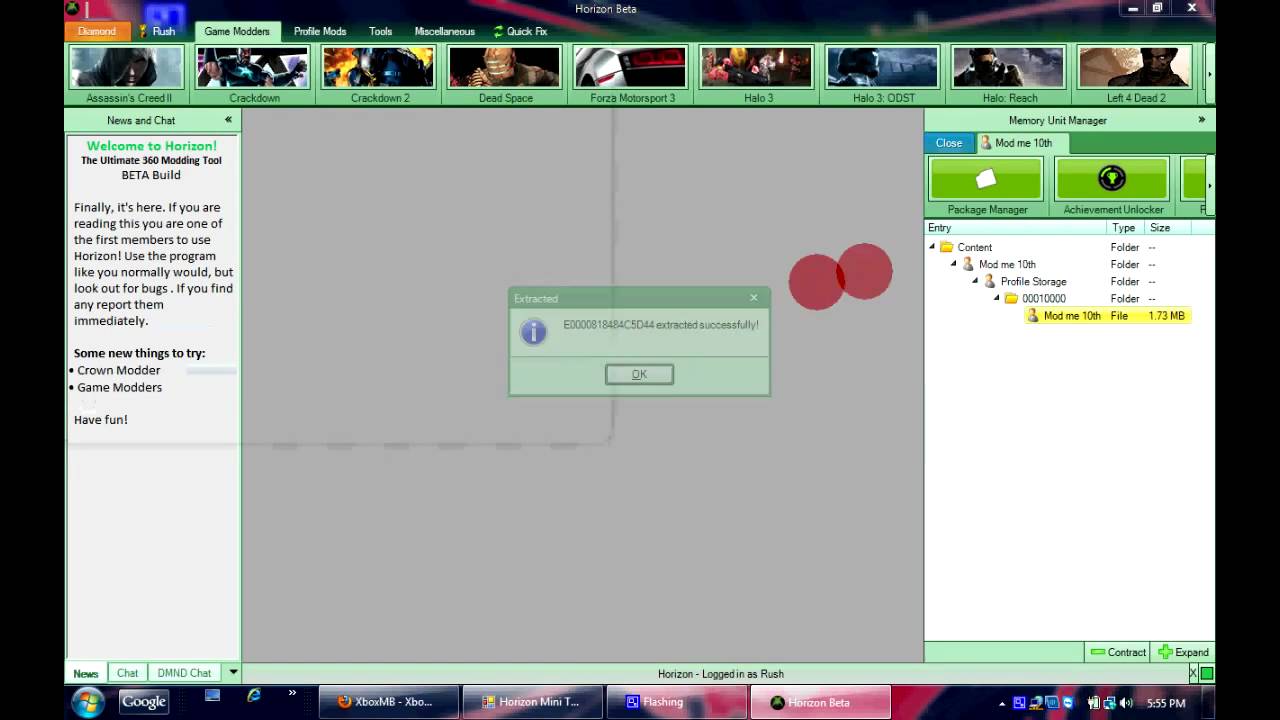Open the Crackdown game modder
This screenshot has width=1280, height=720.
point(254,75)
